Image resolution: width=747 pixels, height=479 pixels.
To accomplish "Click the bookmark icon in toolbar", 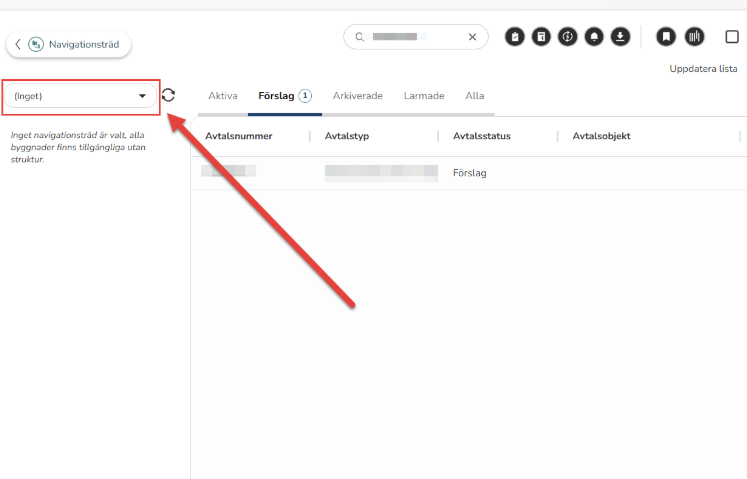I will coord(666,37).
